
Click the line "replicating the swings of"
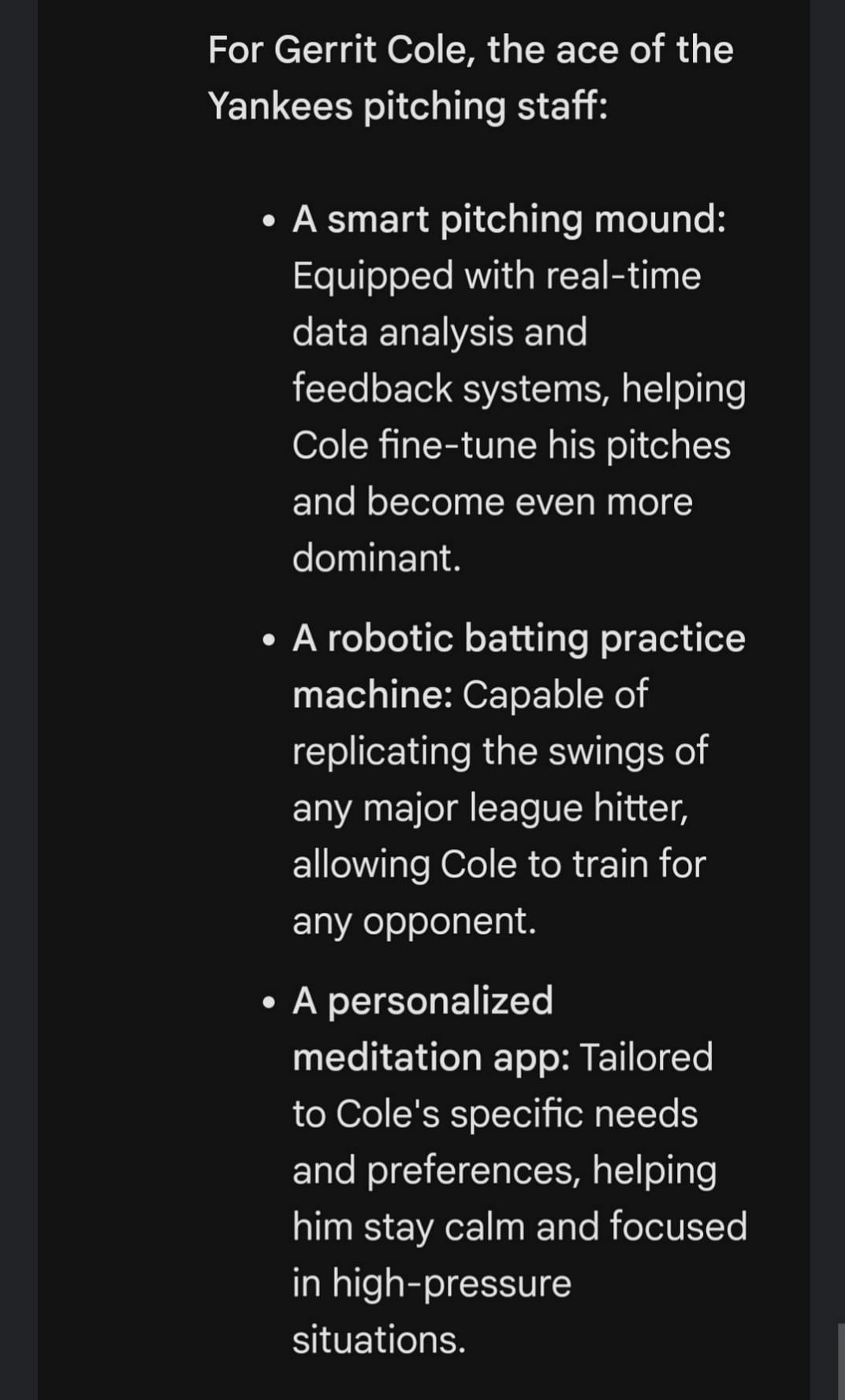coord(500,750)
